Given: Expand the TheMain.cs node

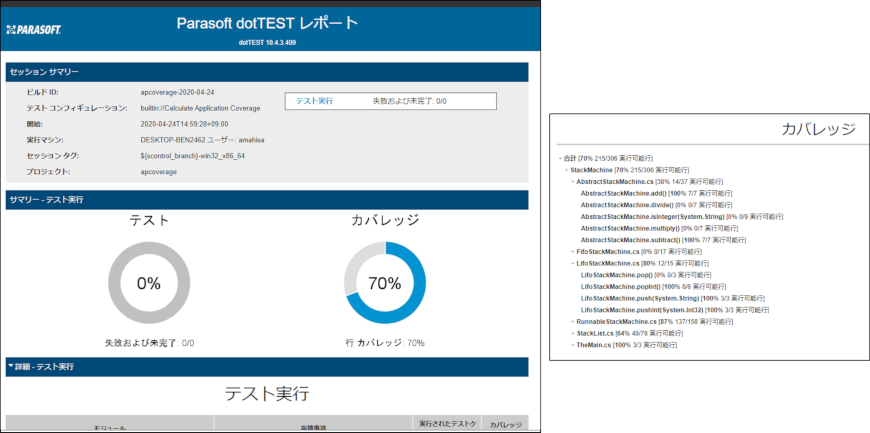Looking at the screenshot, I should click(x=573, y=345).
